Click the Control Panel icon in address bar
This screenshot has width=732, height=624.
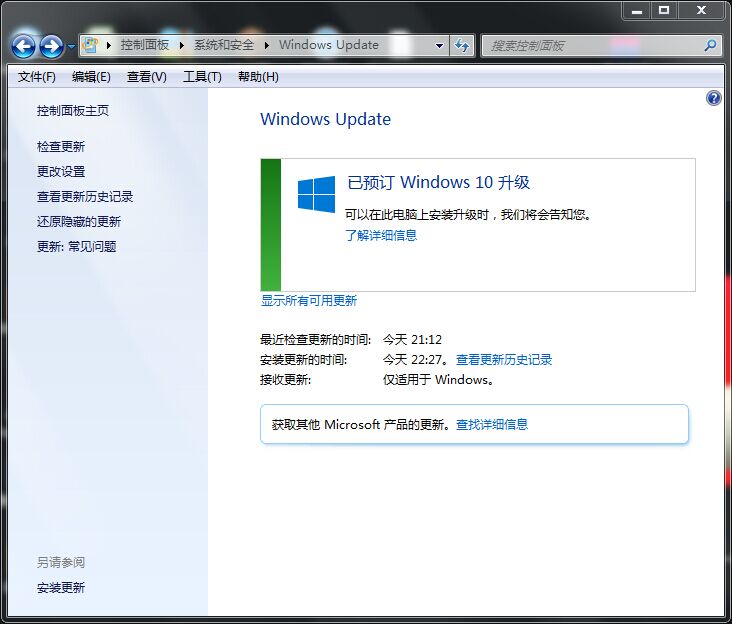click(x=90, y=45)
